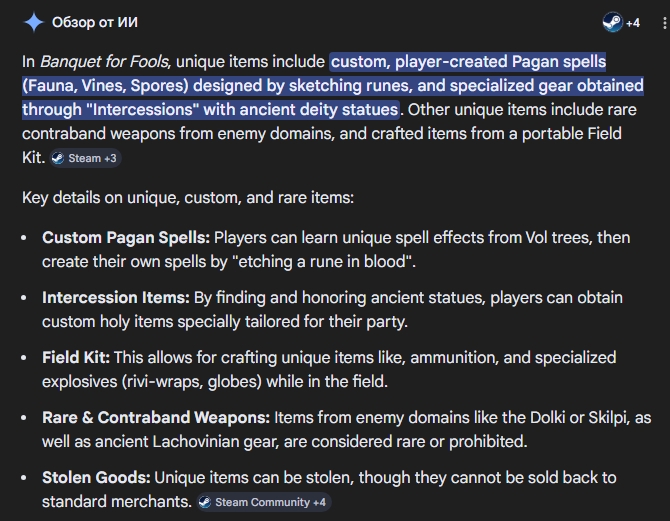Click the Stolen Goods bullet heading
670x521 pixels.
[96, 477]
